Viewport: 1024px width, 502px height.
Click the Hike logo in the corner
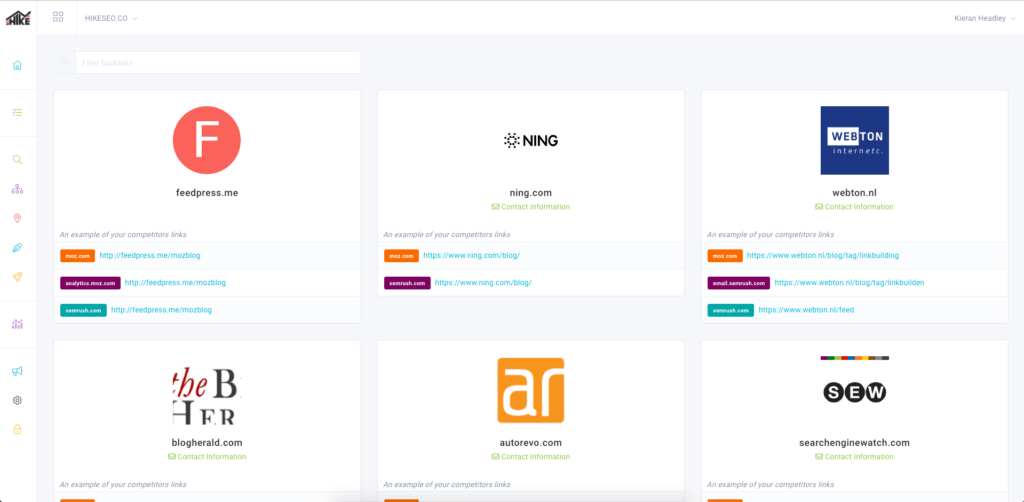[x=18, y=18]
